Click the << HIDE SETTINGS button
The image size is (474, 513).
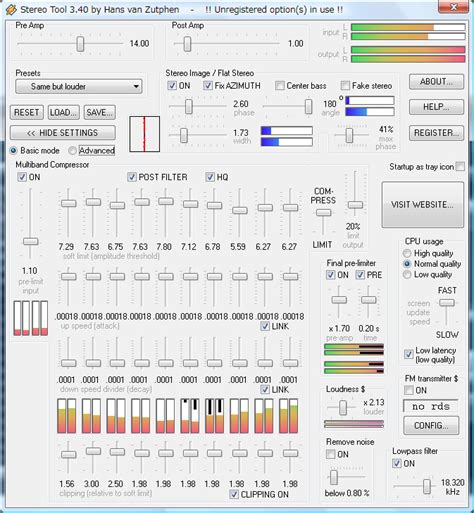(63, 133)
